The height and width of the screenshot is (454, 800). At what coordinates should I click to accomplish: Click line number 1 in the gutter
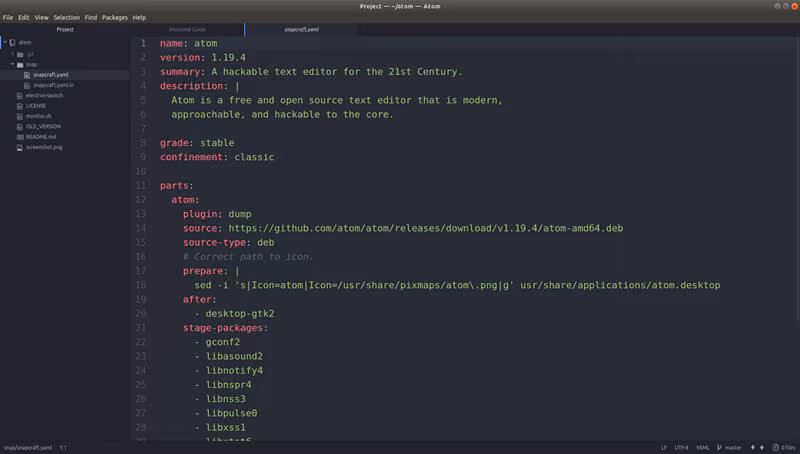143,43
